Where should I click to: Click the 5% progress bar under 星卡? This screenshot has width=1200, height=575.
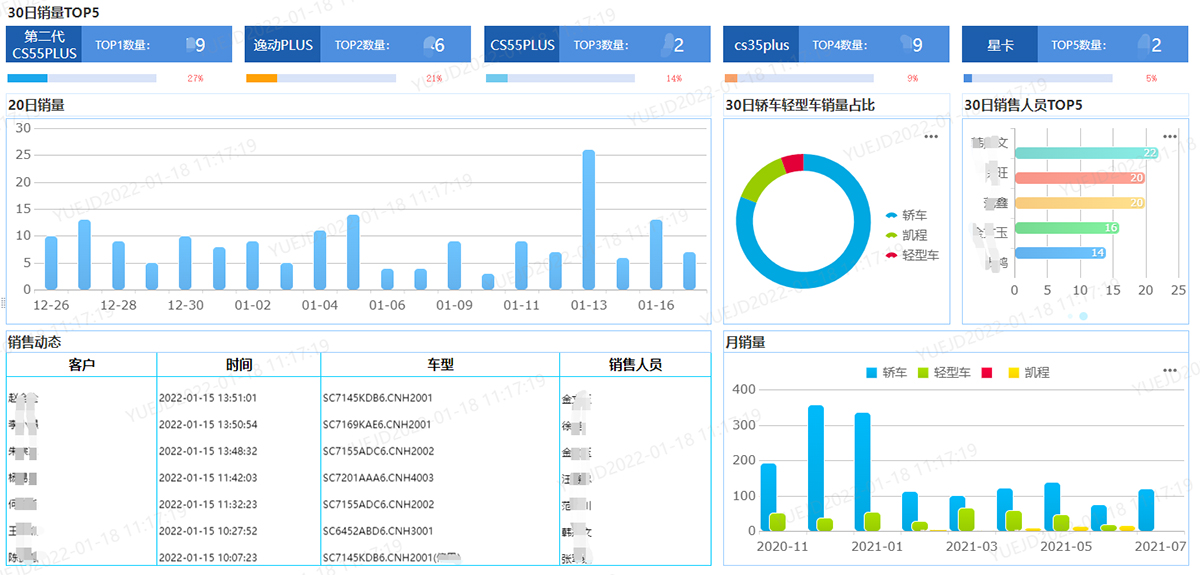point(1038,78)
